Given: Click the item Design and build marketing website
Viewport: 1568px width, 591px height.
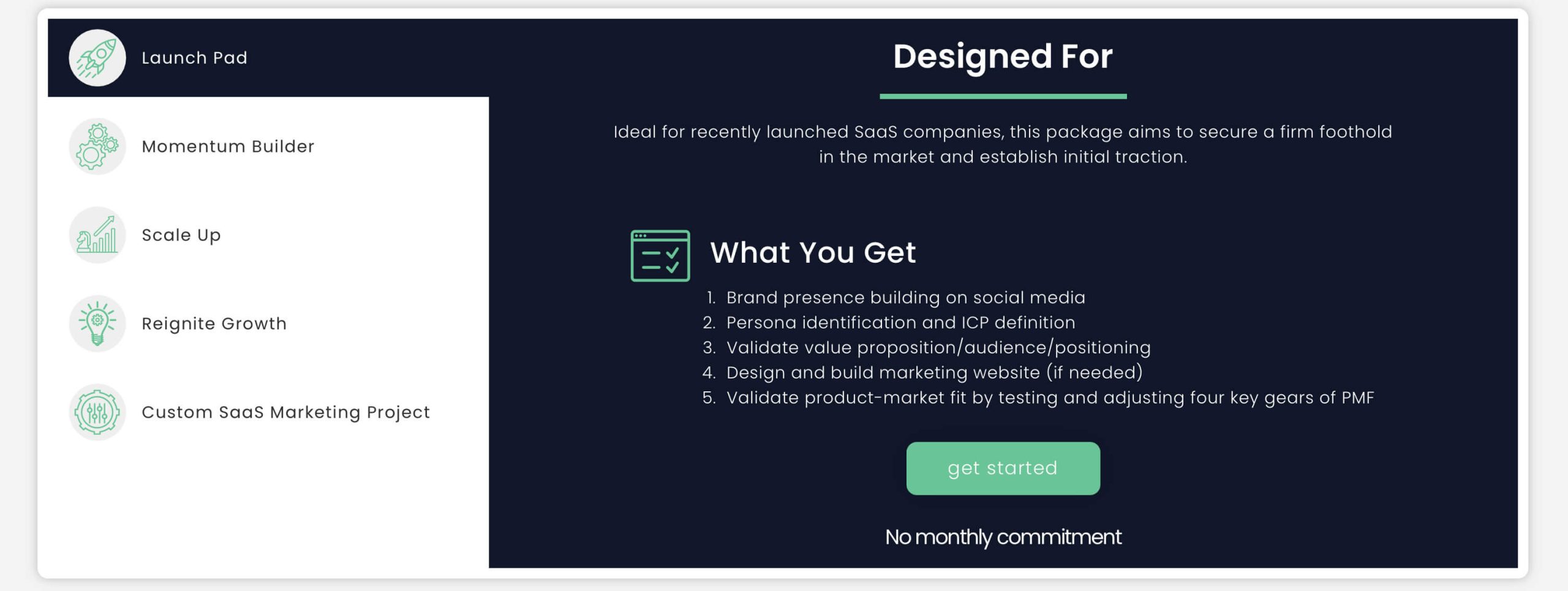Looking at the screenshot, I should (934, 372).
